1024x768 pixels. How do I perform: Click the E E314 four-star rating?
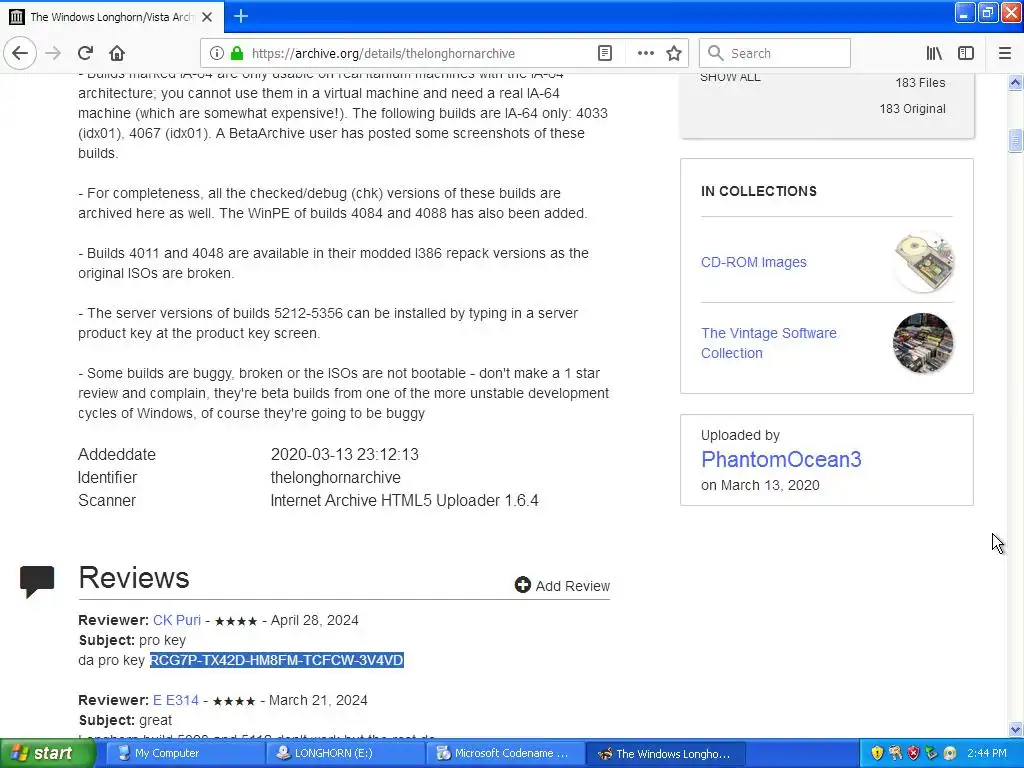[x=234, y=701]
